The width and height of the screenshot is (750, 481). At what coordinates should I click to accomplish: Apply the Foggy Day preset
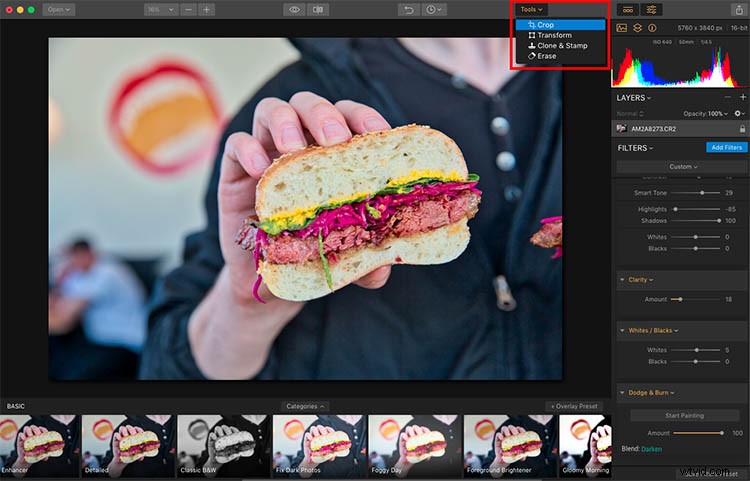point(415,446)
